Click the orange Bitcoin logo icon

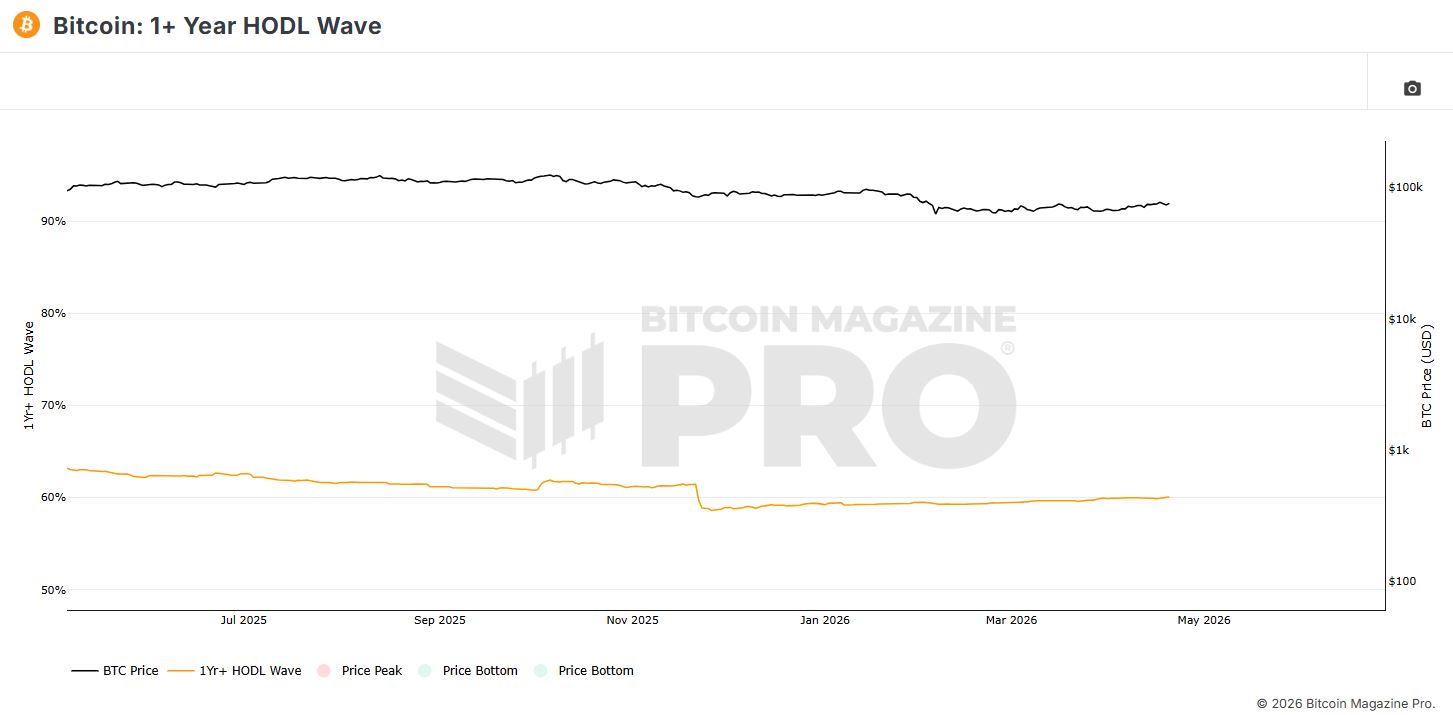(x=27, y=25)
